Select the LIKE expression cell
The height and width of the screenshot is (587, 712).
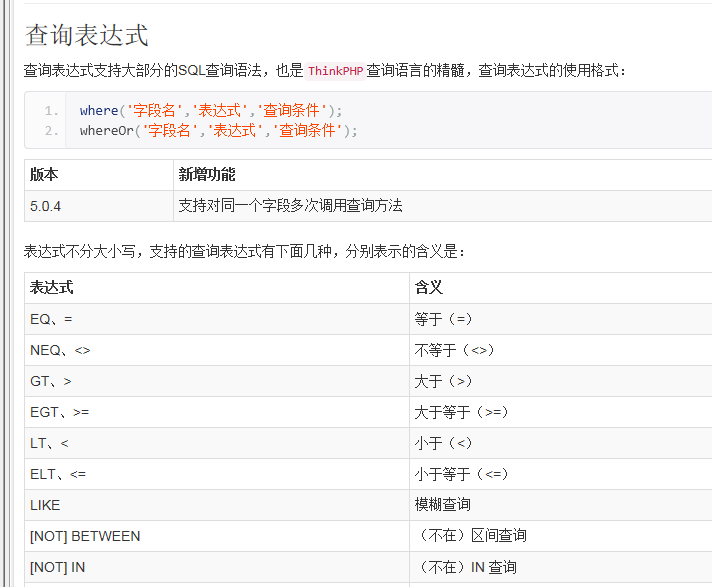(45, 505)
